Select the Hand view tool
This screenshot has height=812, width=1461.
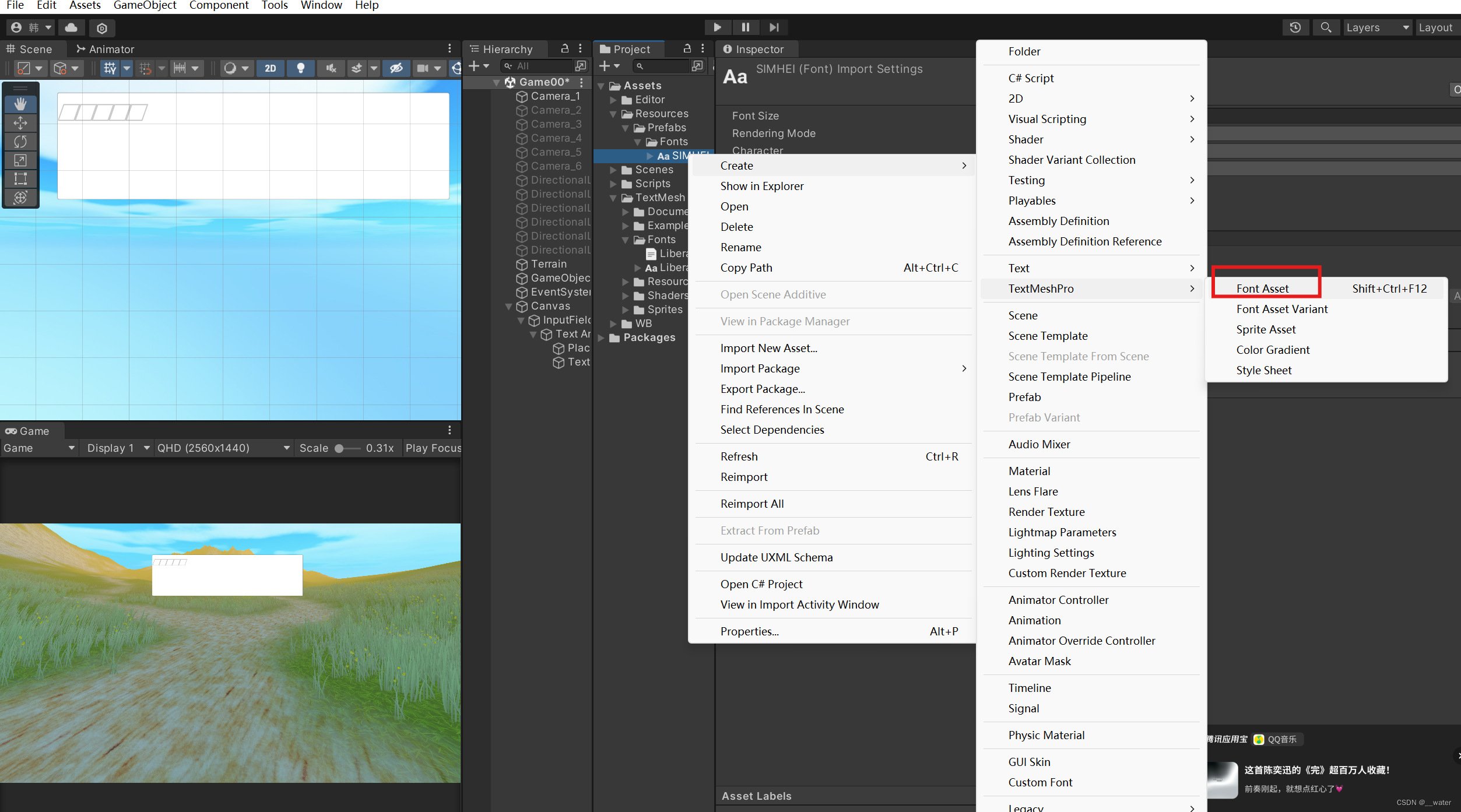tap(20, 104)
